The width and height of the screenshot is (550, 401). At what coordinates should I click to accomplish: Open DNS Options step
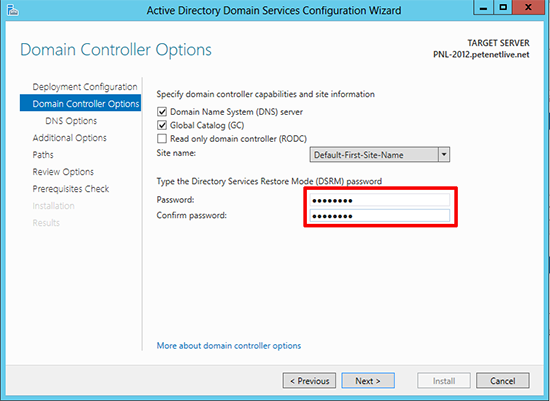coord(71,121)
